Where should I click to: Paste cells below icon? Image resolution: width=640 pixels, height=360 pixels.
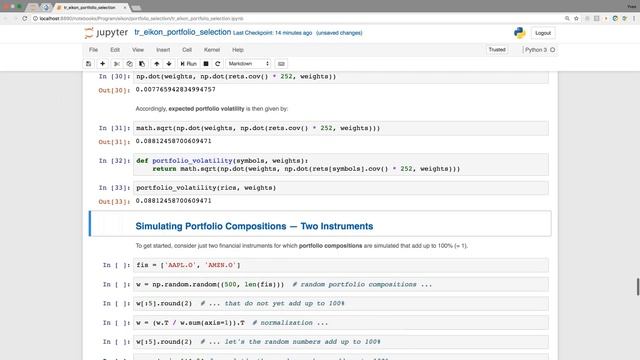[142, 64]
